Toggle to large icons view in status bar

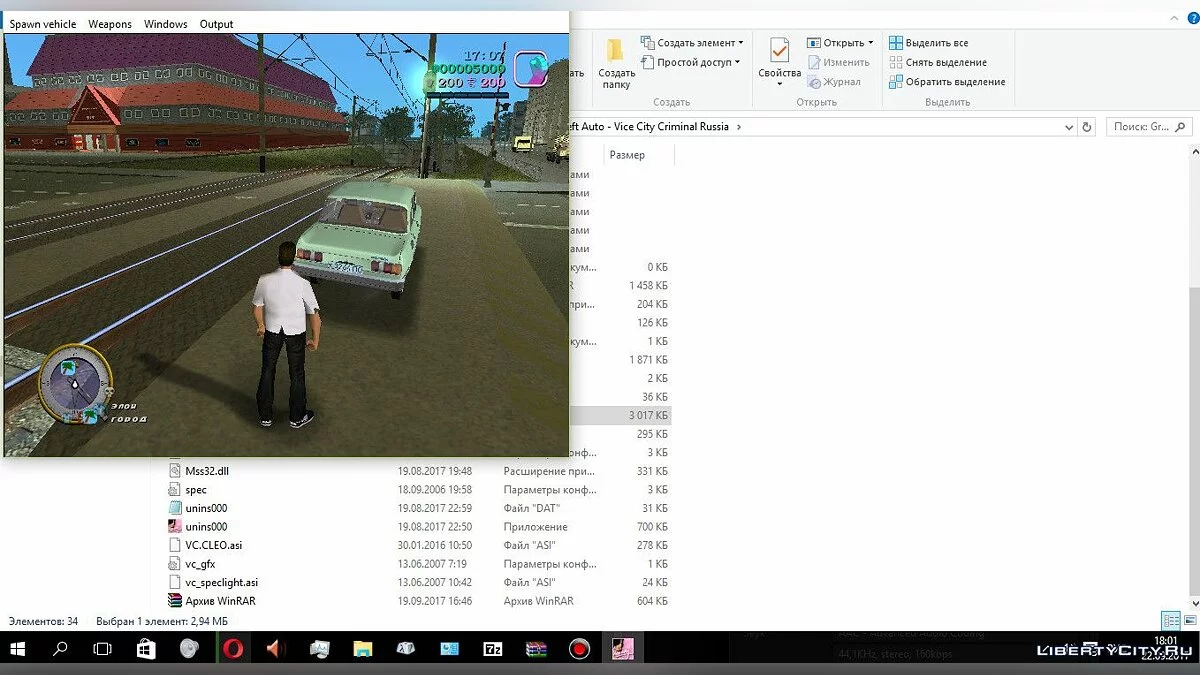[x=1188, y=620]
